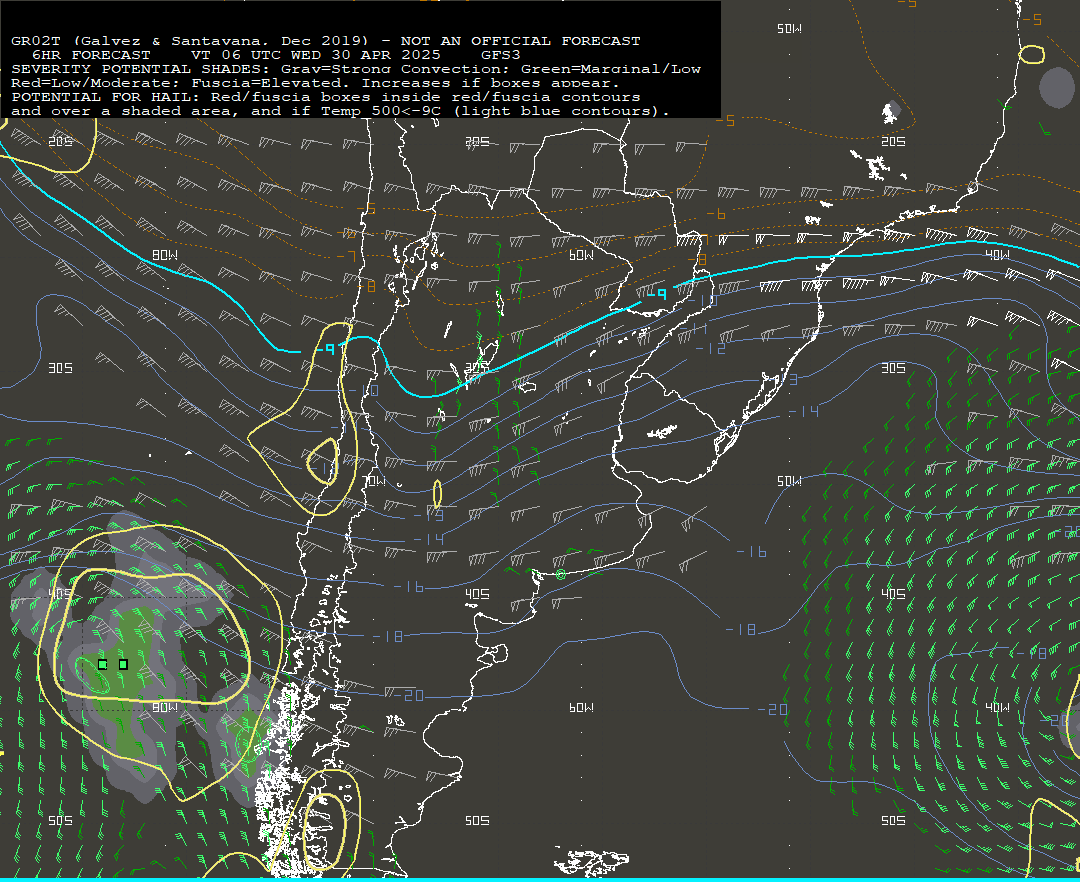
Task: Click the "-20" label east of the lower 60W
Action: (772, 709)
